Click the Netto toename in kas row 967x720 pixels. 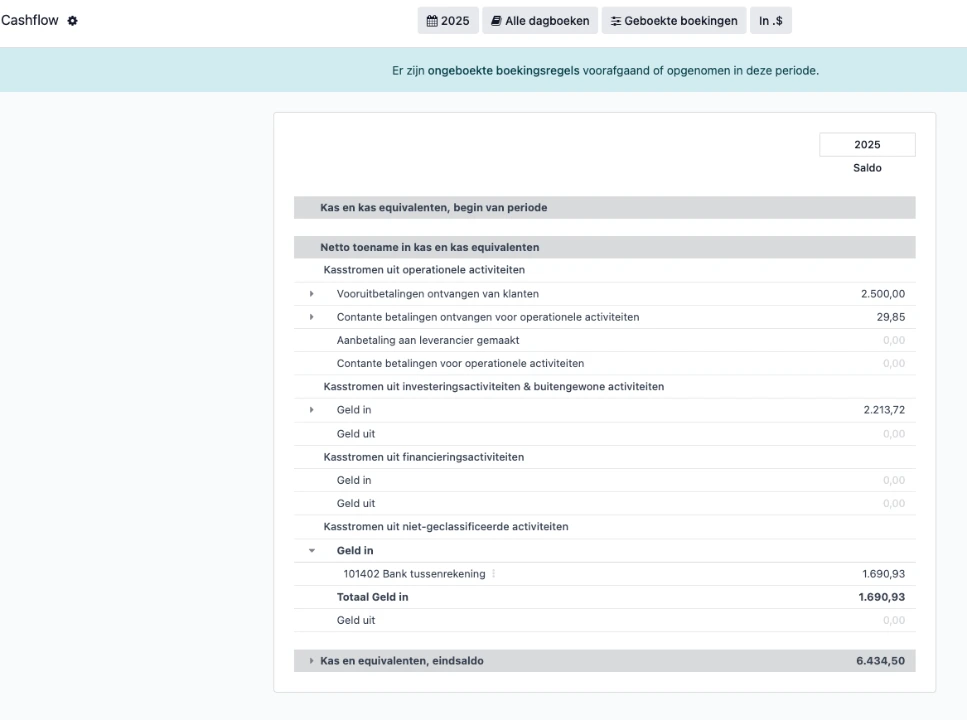click(x=604, y=247)
